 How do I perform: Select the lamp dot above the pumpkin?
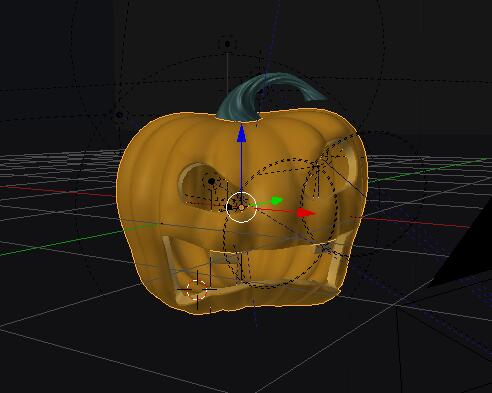coord(228,44)
